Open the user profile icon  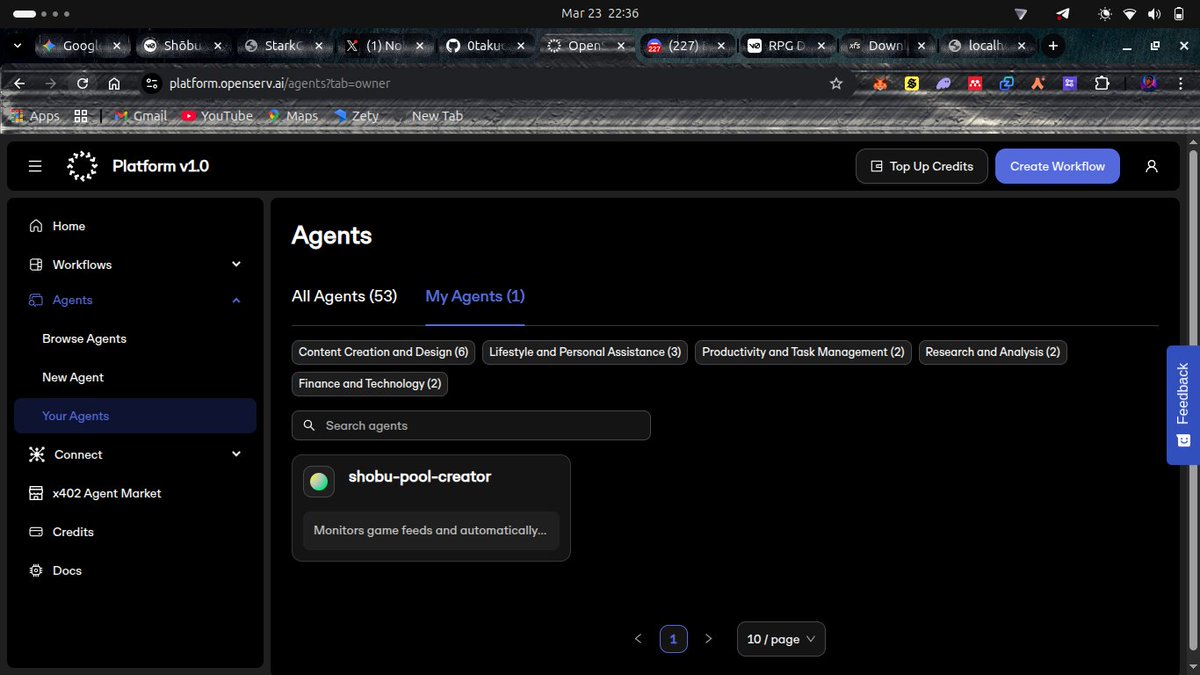coord(1151,166)
